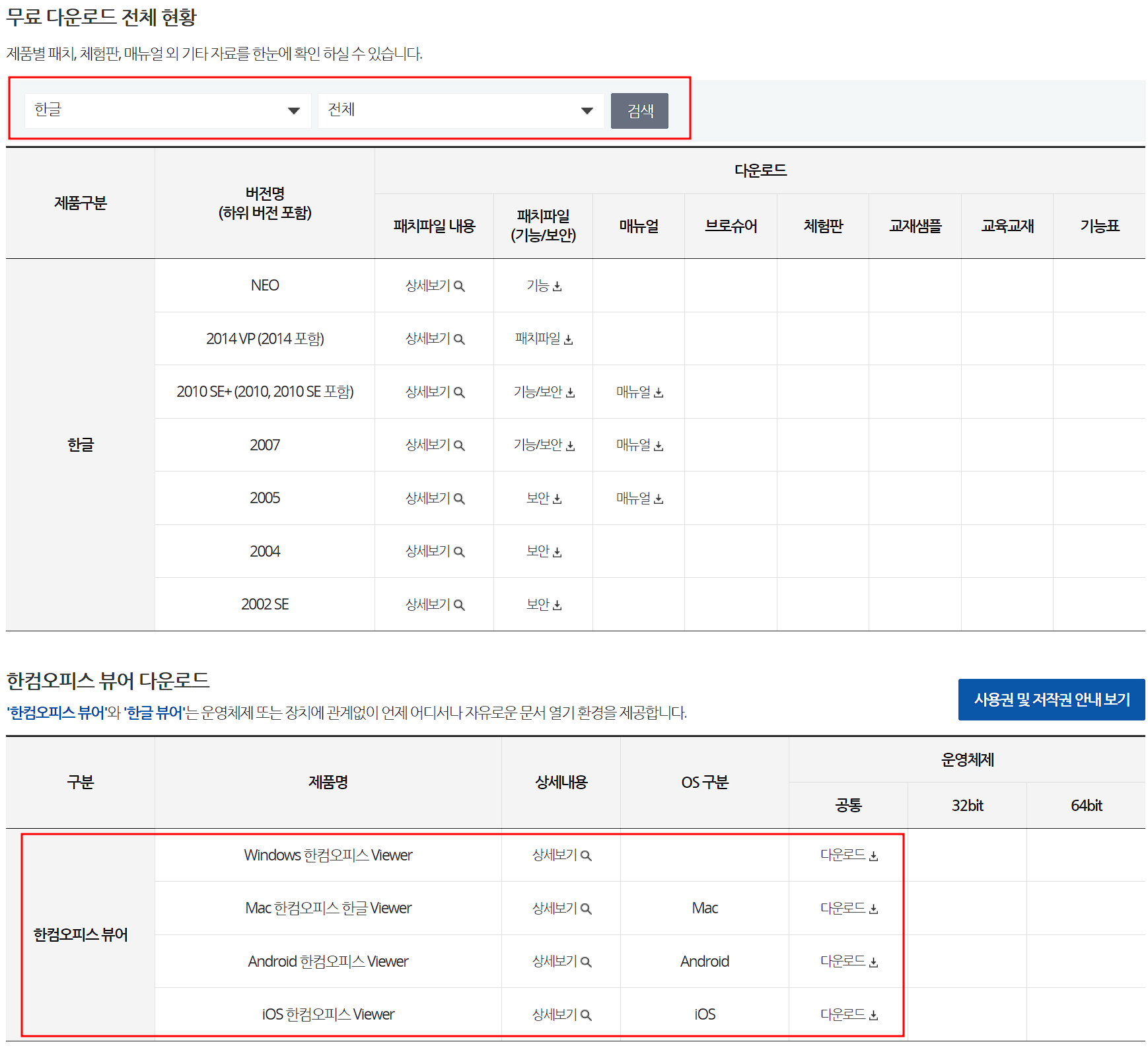Download Windows 한컴오피스 Viewer
The image size is (1148, 1050).
pos(849,855)
